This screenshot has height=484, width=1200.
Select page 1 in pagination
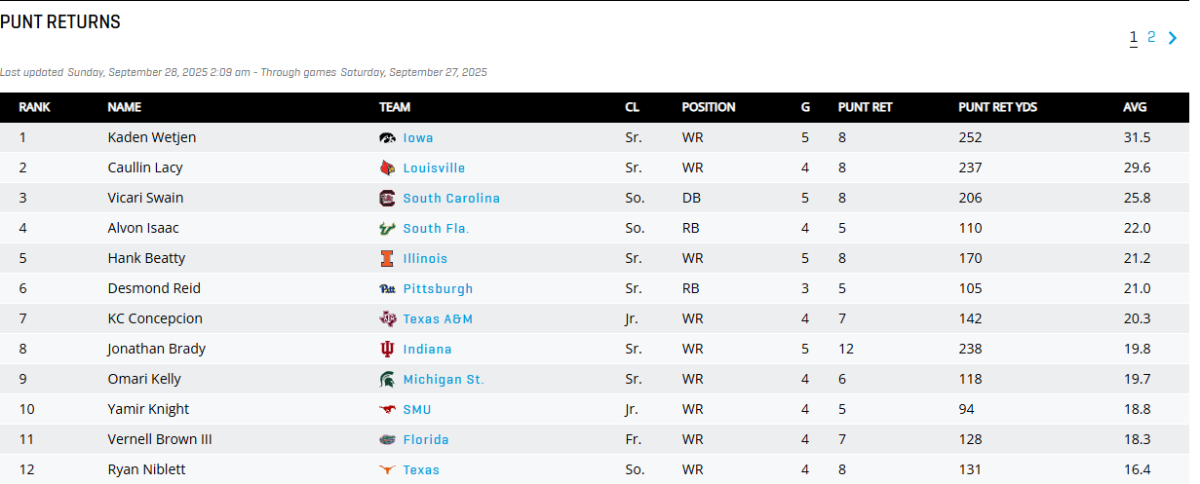(x=1133, y=38)
